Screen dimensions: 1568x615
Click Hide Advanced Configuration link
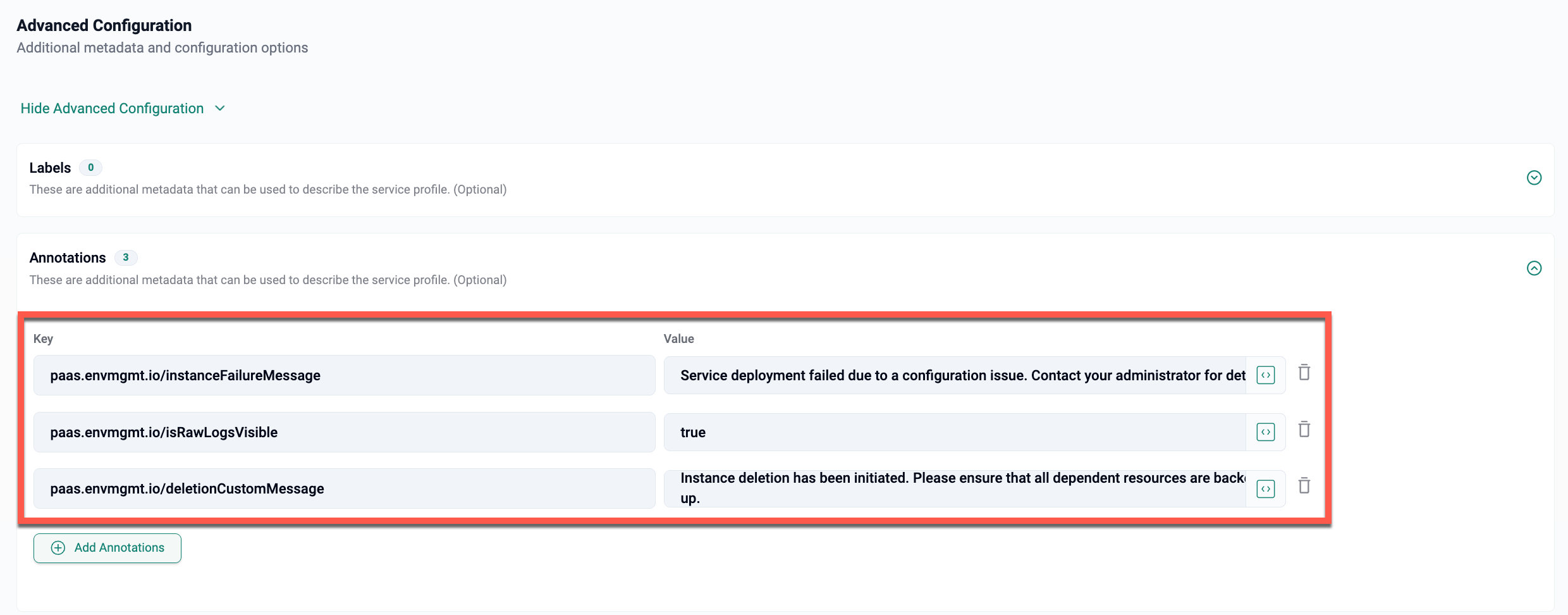[x=112, y=109]
